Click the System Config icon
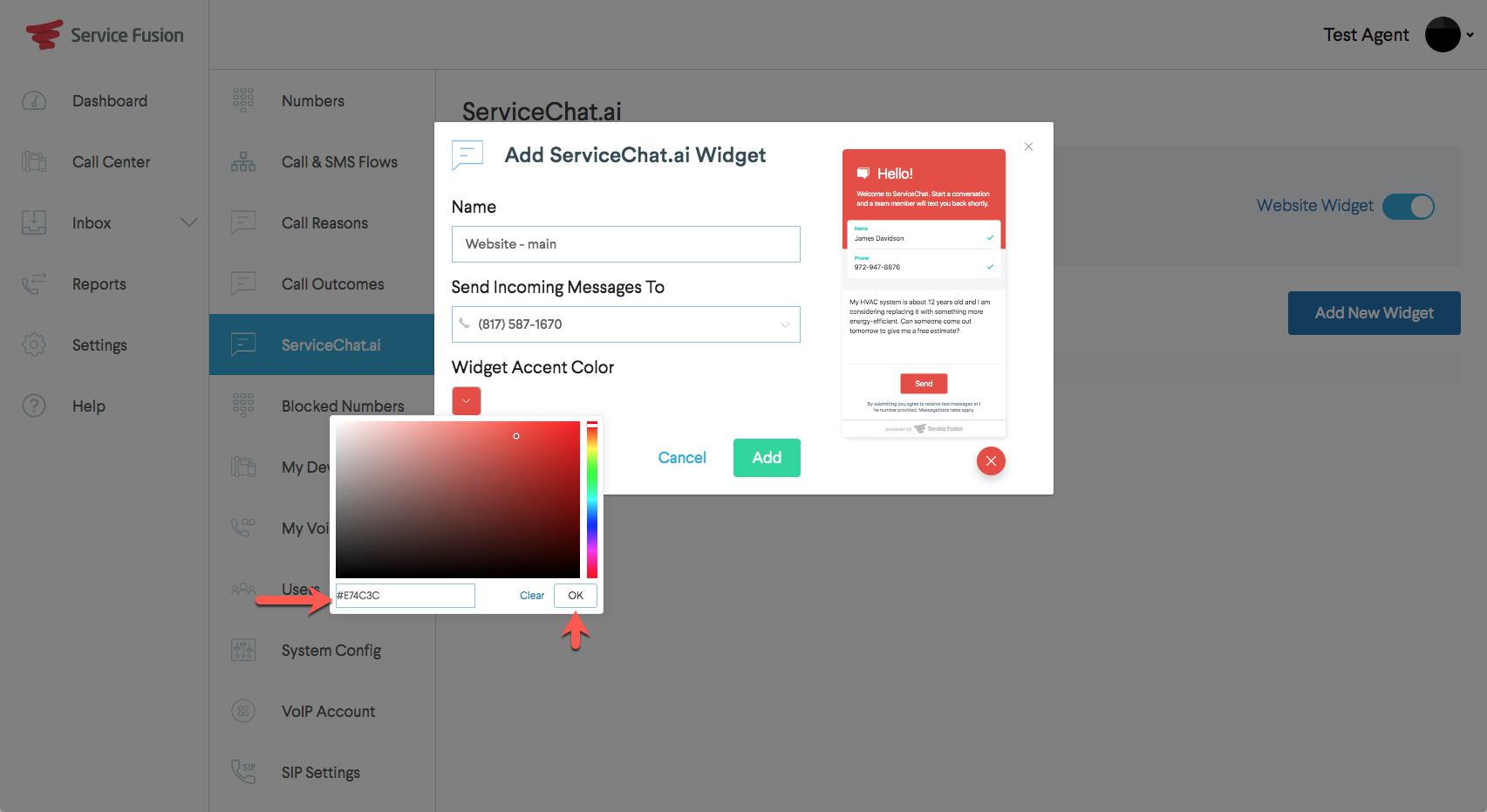This screenshot has height=812, width=1487. tap(243, 651)
